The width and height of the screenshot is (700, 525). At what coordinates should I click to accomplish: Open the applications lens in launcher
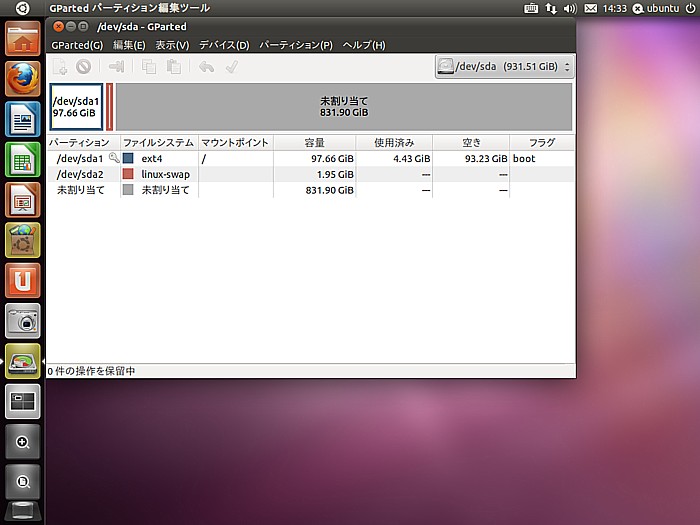[23, 442]
